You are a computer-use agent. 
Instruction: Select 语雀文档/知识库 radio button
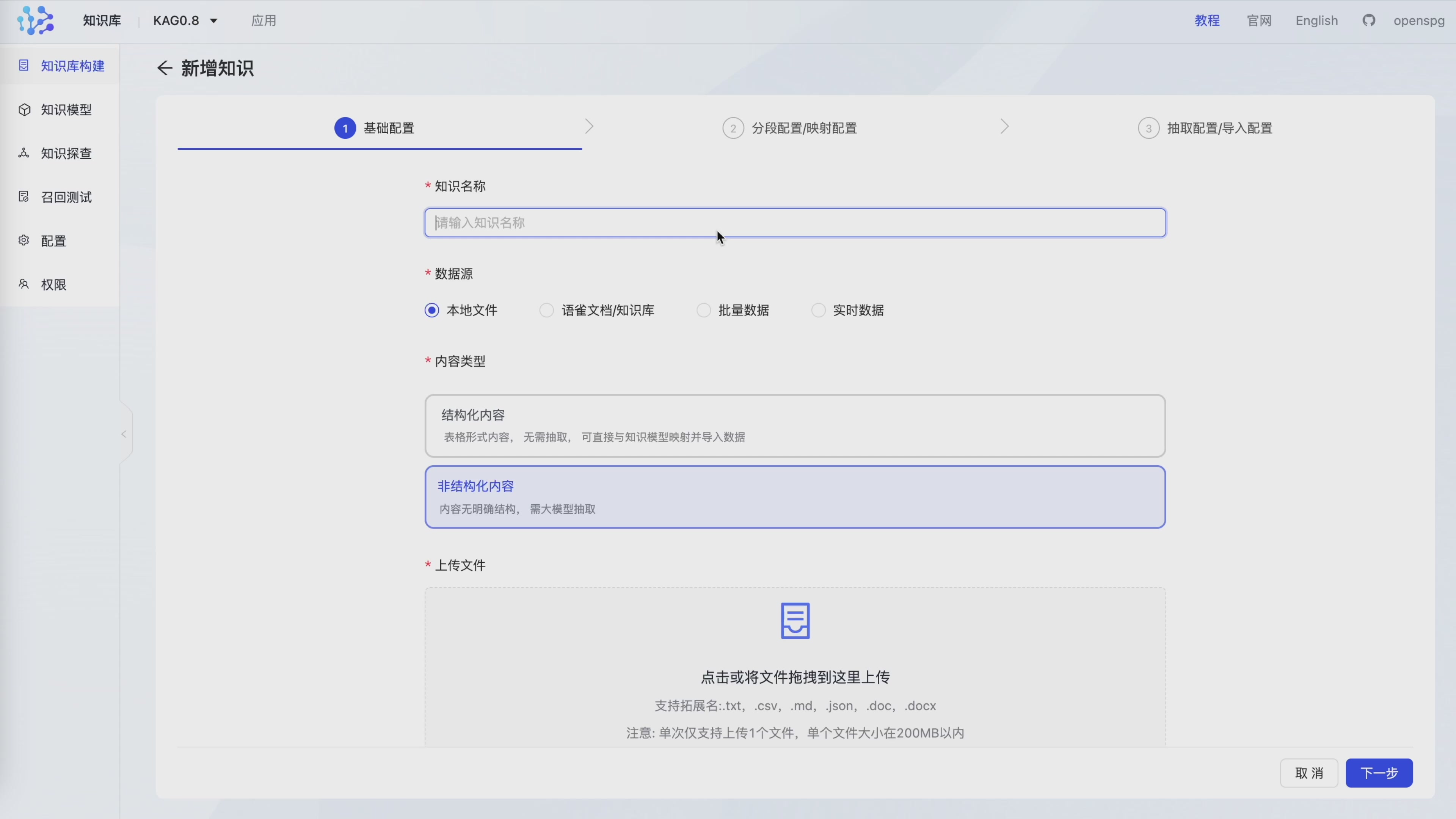pos(546,310)
